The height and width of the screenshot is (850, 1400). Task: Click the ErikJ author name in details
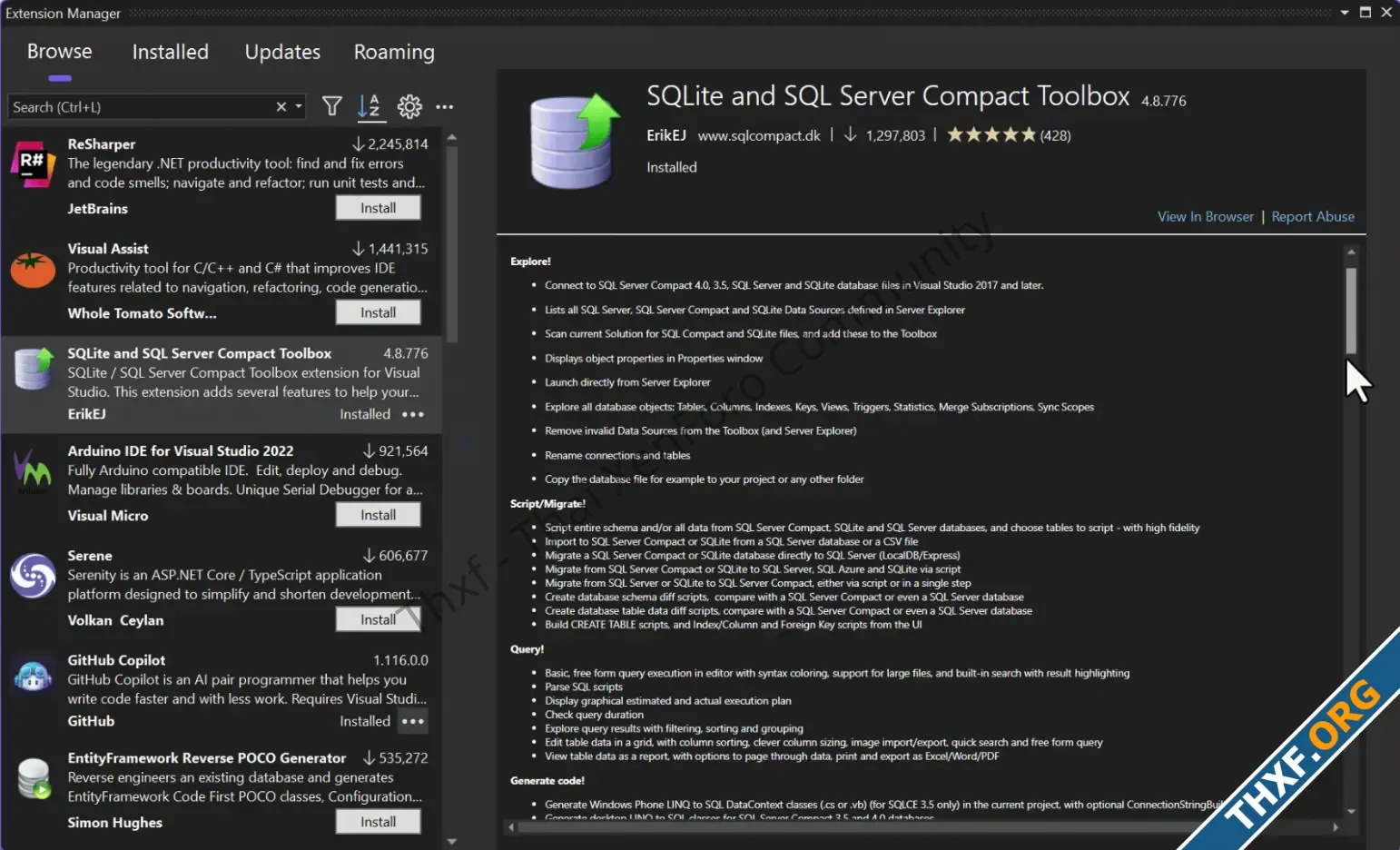tap(666, 134)
